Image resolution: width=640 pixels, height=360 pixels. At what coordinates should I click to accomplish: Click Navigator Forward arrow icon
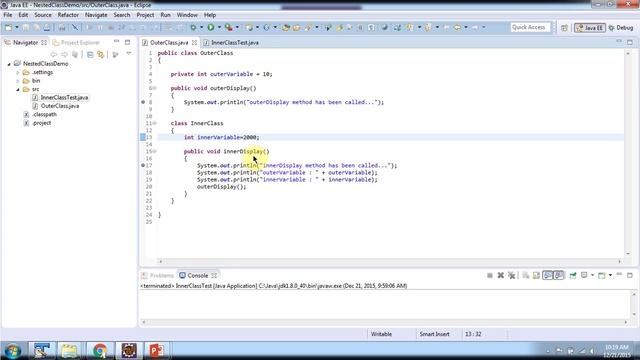[64, 54]
